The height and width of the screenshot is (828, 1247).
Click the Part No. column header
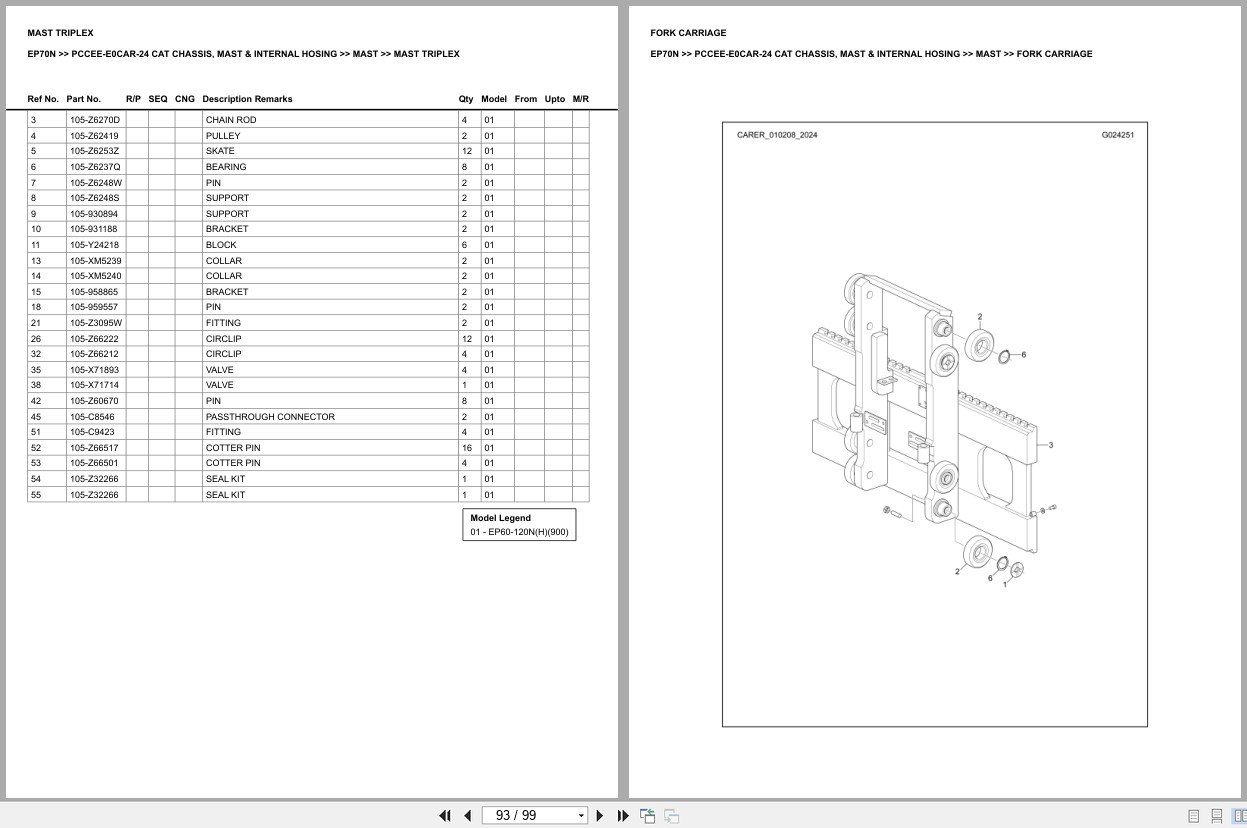pyautogui.click(x=84, y=99)
